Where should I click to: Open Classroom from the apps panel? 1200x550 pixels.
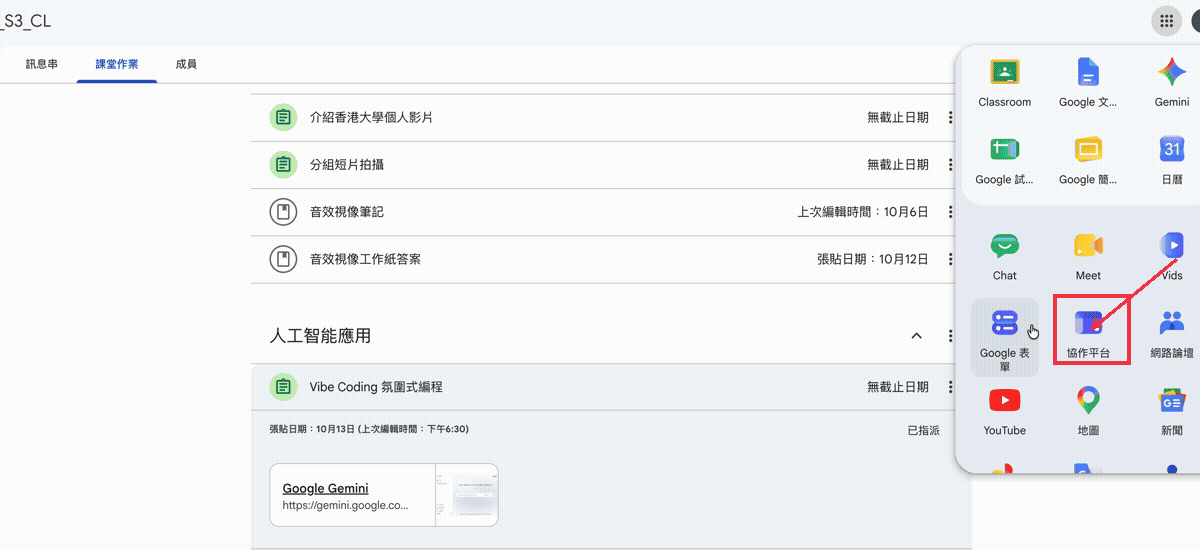point(1005,83)
